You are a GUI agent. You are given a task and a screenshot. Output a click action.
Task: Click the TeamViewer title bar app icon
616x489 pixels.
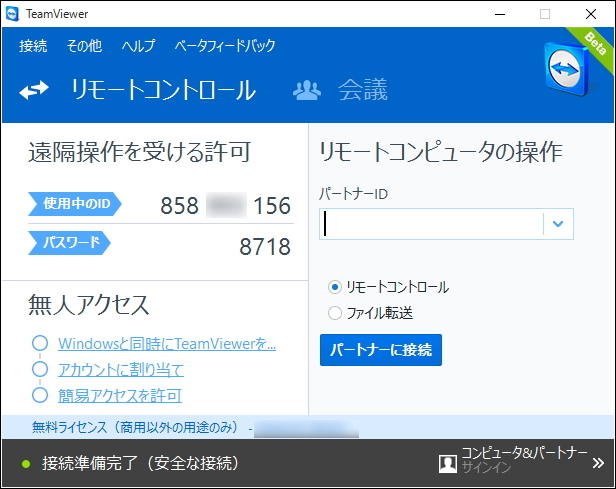click(x=13, y=14)
